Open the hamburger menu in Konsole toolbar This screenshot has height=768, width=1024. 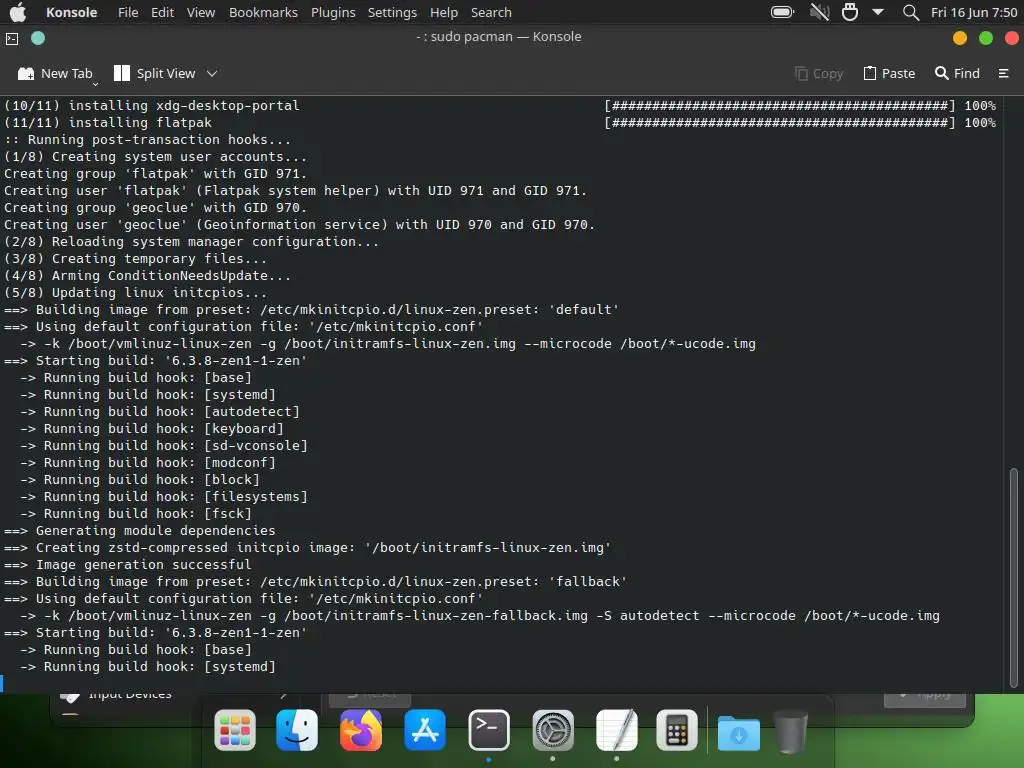pyautogui.click(x=1004, y=73)
